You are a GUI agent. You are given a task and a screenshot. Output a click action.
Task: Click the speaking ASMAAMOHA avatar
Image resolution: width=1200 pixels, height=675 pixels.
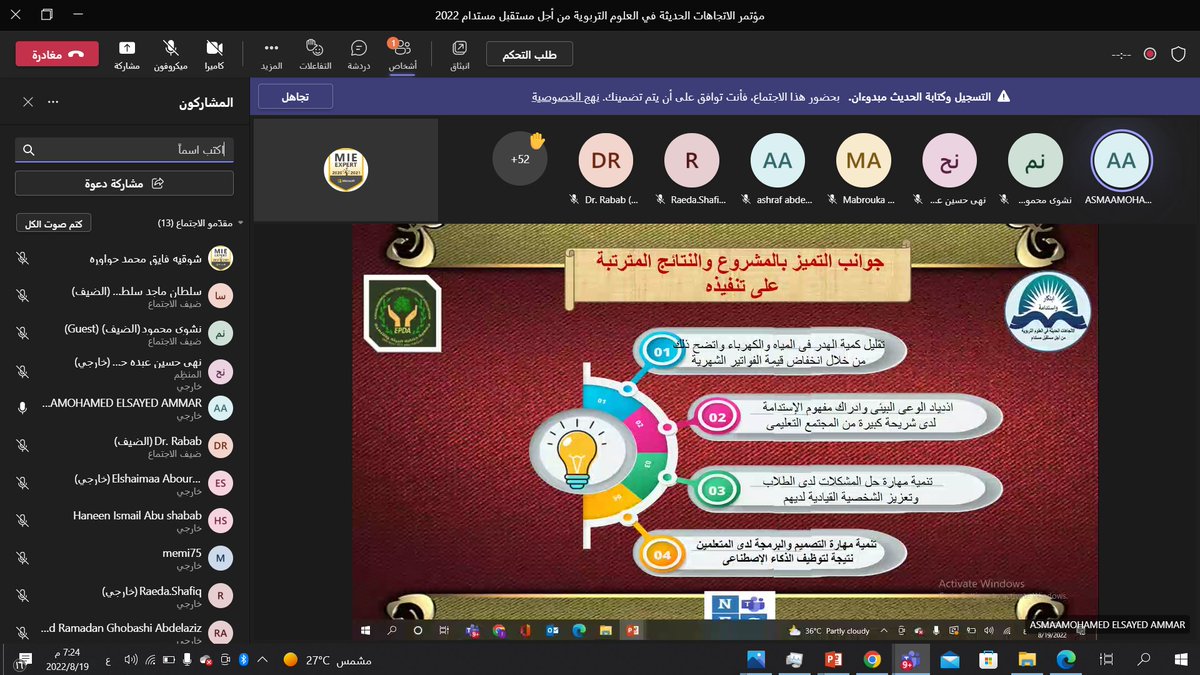pos(1121,160)
